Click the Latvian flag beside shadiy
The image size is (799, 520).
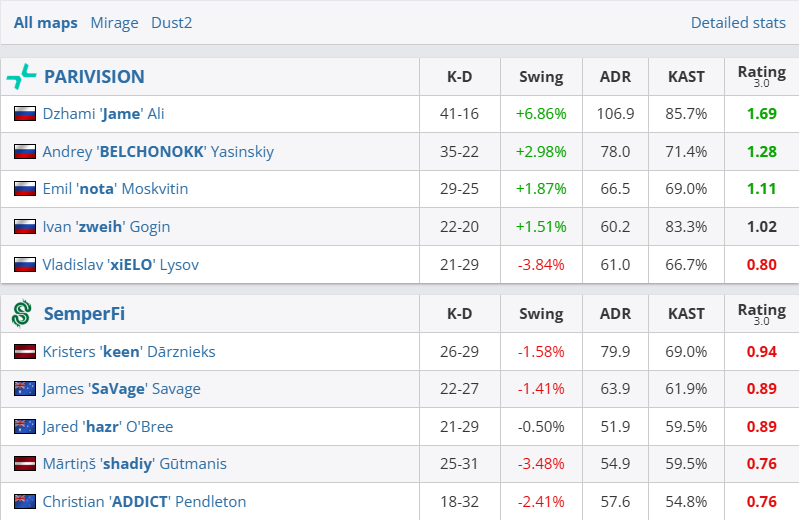pyautogui.click(x=25, y=464)
